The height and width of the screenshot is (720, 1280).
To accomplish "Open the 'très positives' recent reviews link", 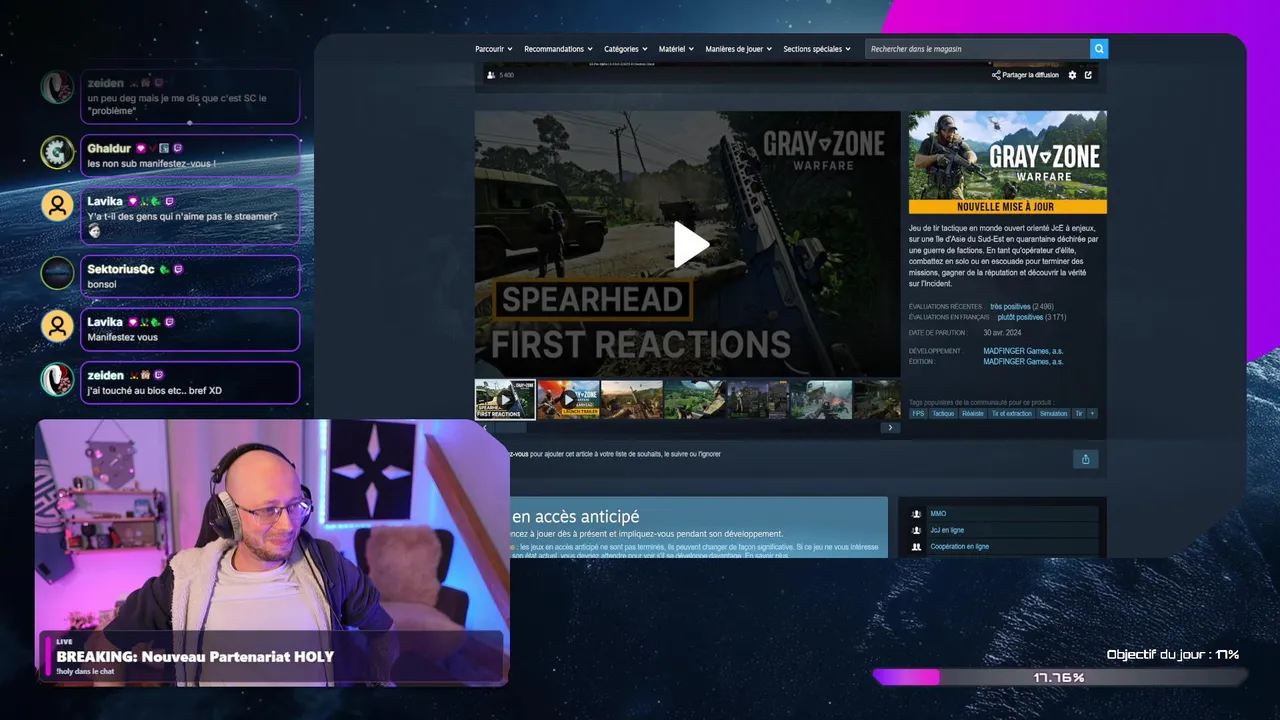I will coord(1008,307).
